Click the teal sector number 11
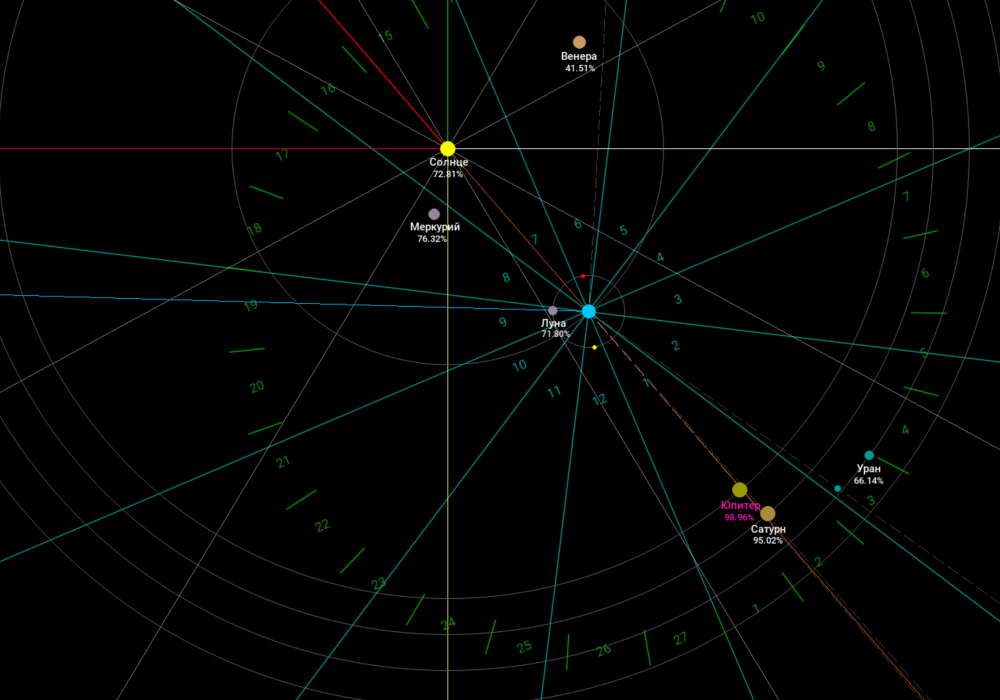The height and width of the screenshot is (700, 1000). [x=554, y=391]
